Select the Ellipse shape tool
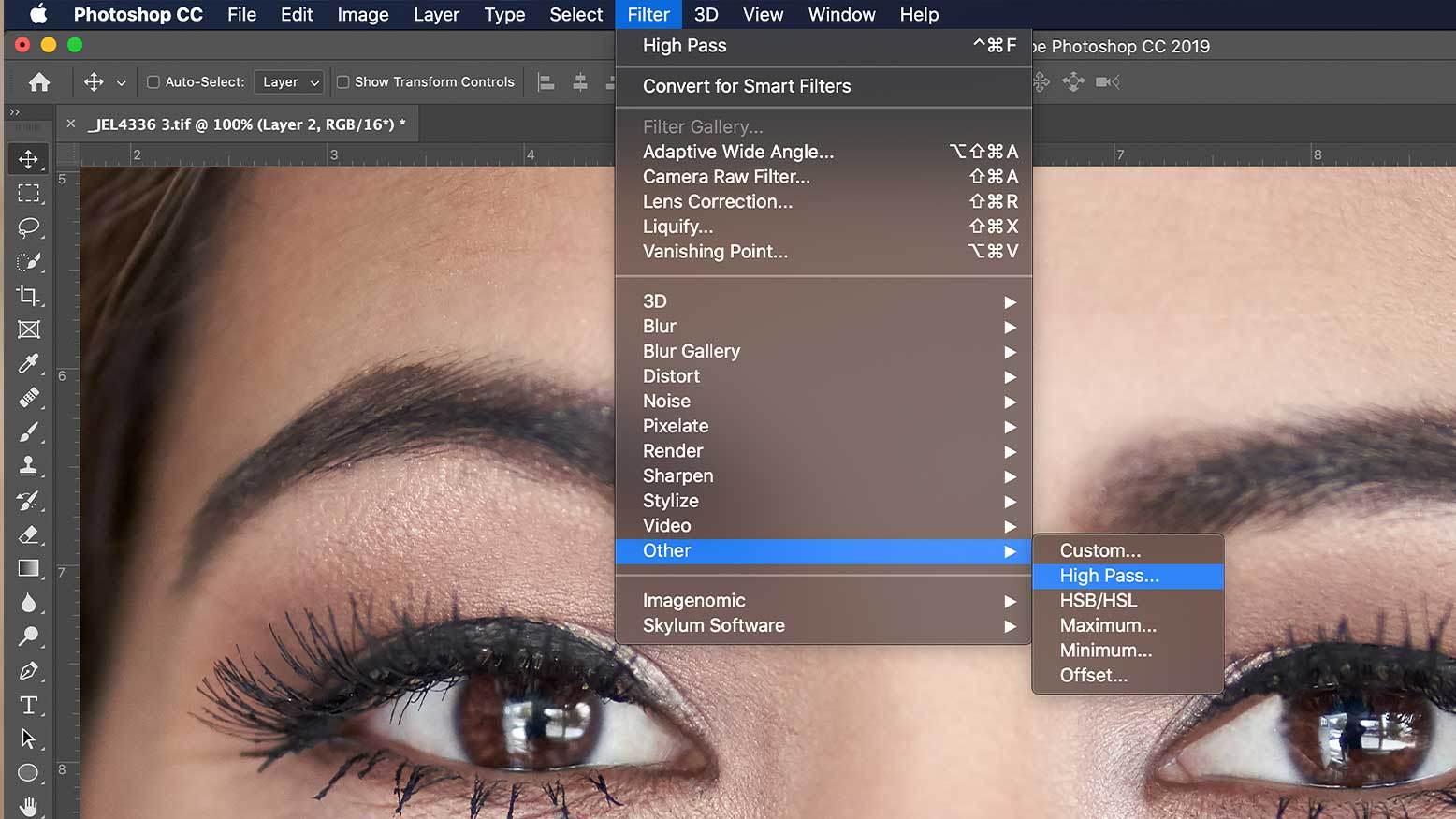The height and width of the screenshot is (819, 1456). click(28, 773)
